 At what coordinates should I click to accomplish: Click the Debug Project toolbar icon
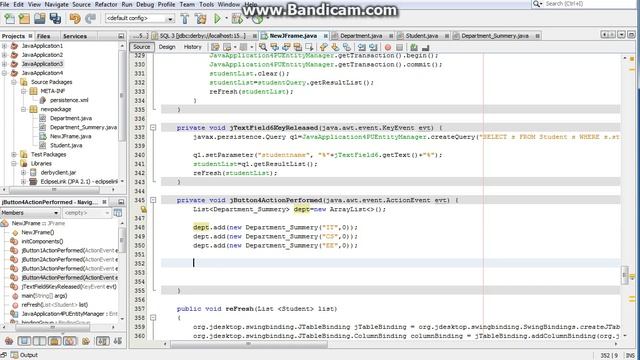(x=237, y=18)
